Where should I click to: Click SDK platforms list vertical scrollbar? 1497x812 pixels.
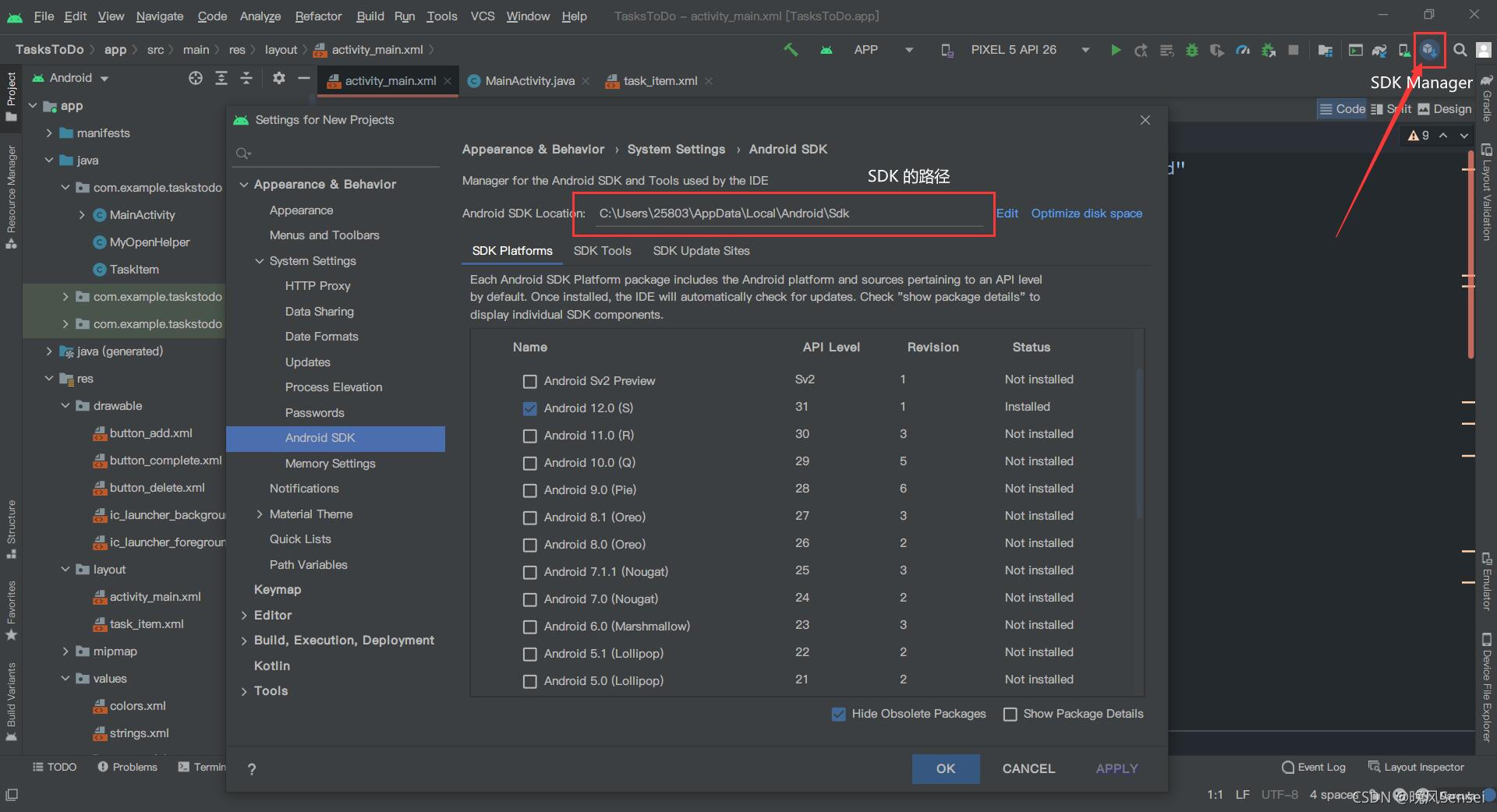1139,444
